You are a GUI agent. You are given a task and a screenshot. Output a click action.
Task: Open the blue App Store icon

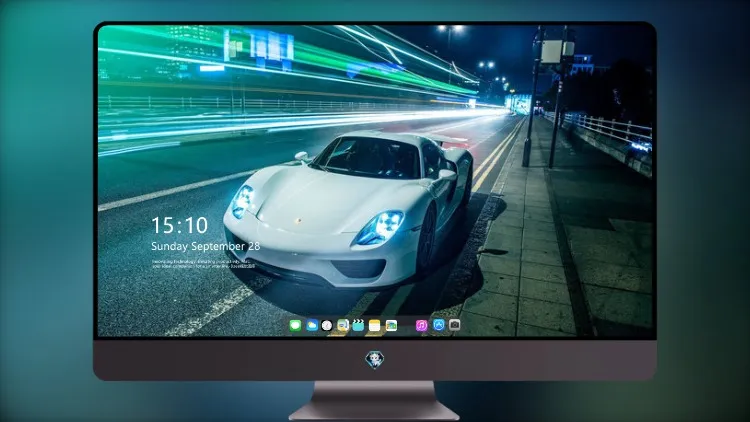point(439,325)
